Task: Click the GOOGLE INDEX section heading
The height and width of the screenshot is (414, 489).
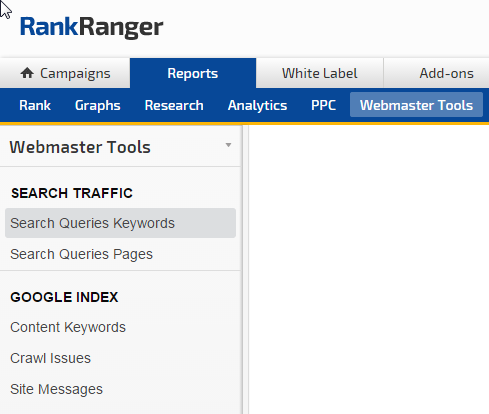Action: (x=64, y=297)
